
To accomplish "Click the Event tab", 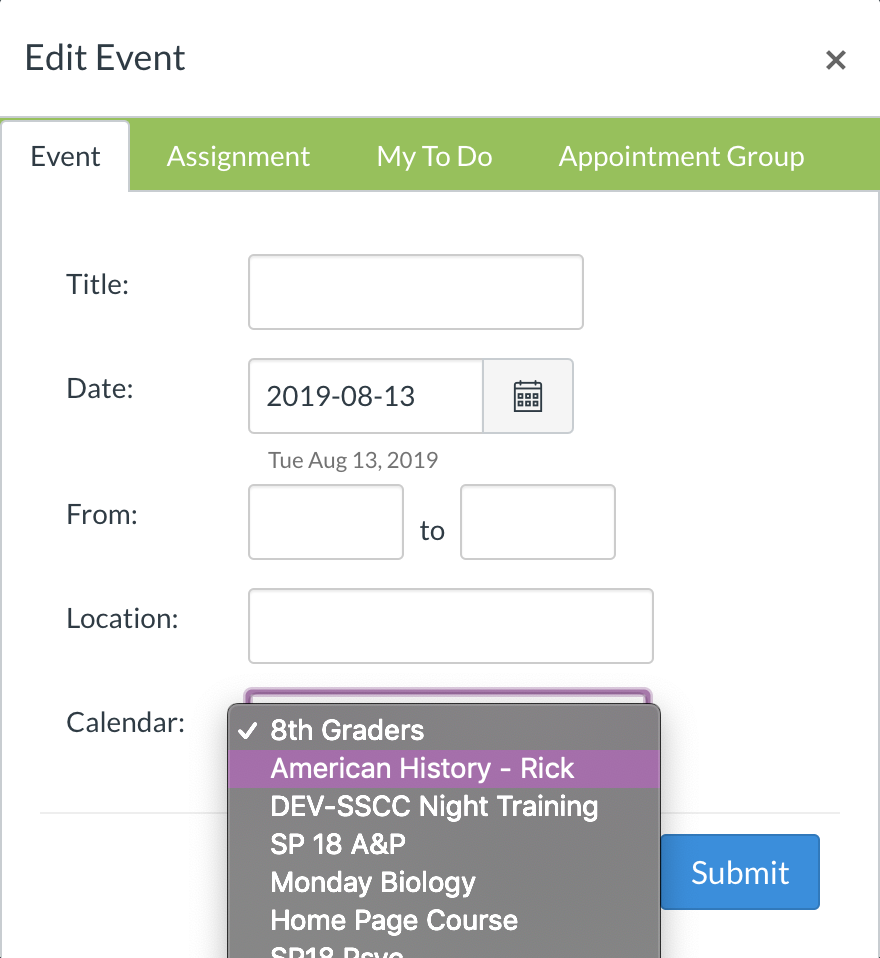I will tap(66, 157).
